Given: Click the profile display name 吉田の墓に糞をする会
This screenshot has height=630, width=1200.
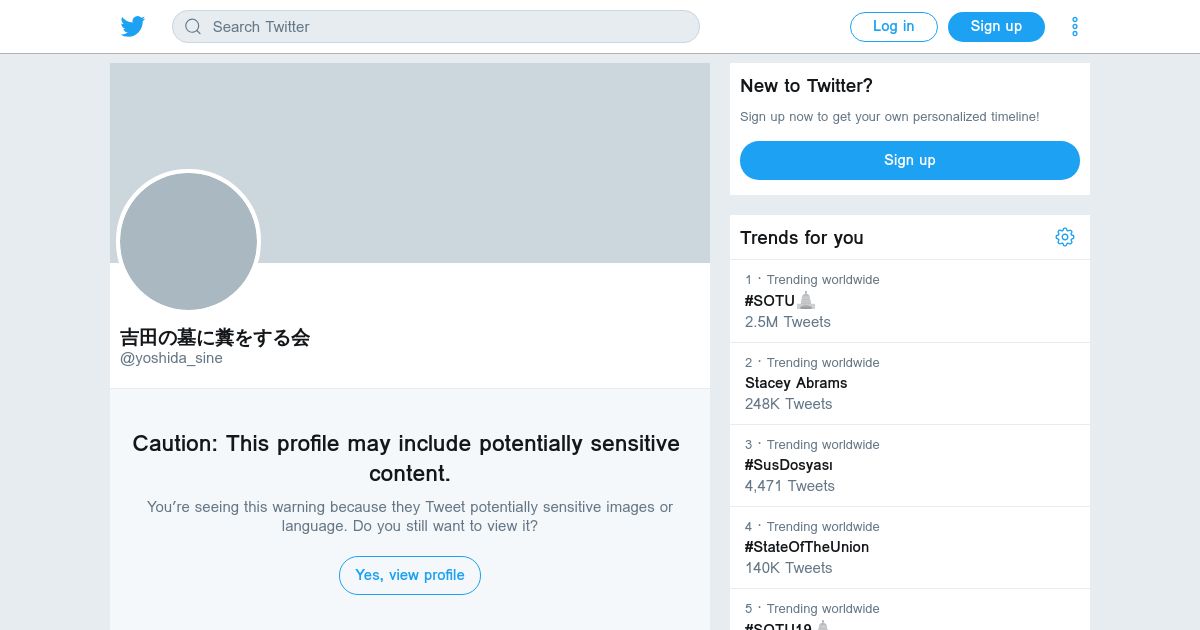Looking at the screenshot, I should (215, 337).
